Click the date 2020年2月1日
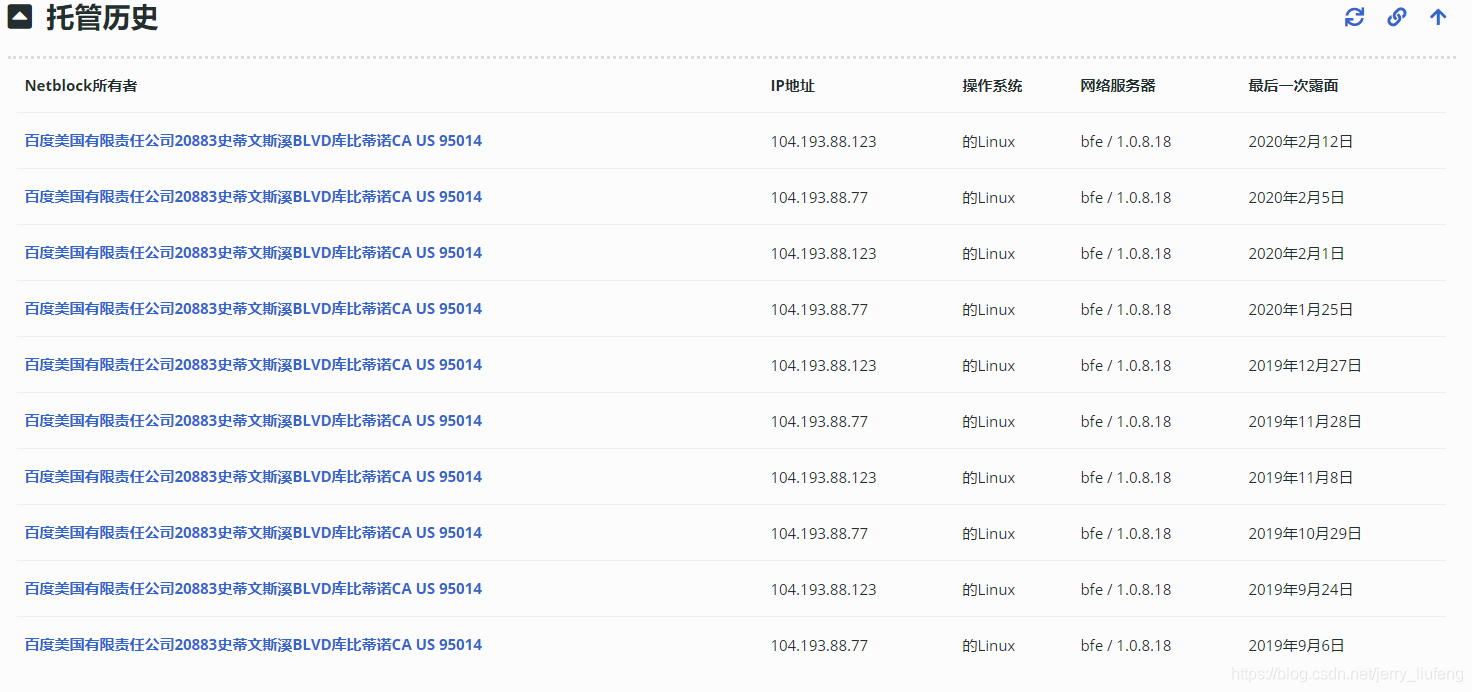Image resolution: width=1472 pixels, height=692 pixels. point(1297,254)
